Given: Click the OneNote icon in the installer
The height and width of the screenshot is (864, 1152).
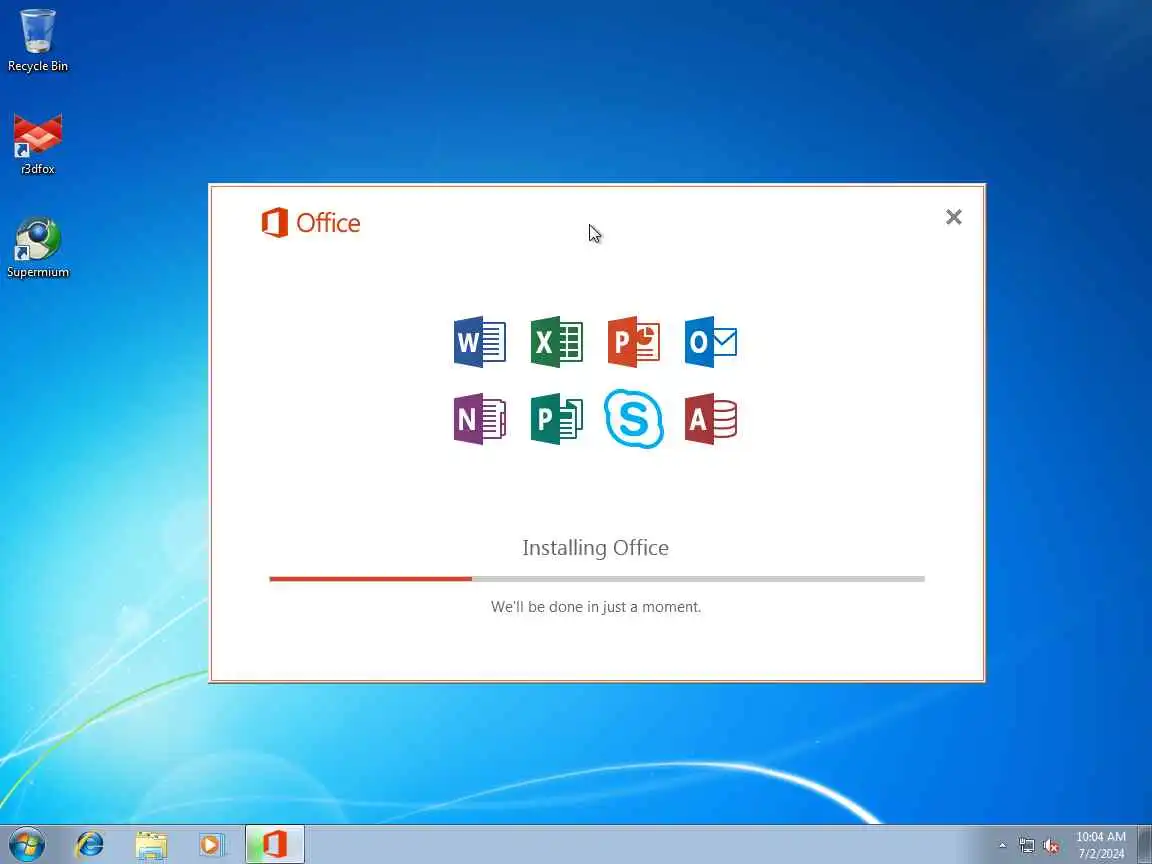Looking at the screenshot, I should (479, 419).
